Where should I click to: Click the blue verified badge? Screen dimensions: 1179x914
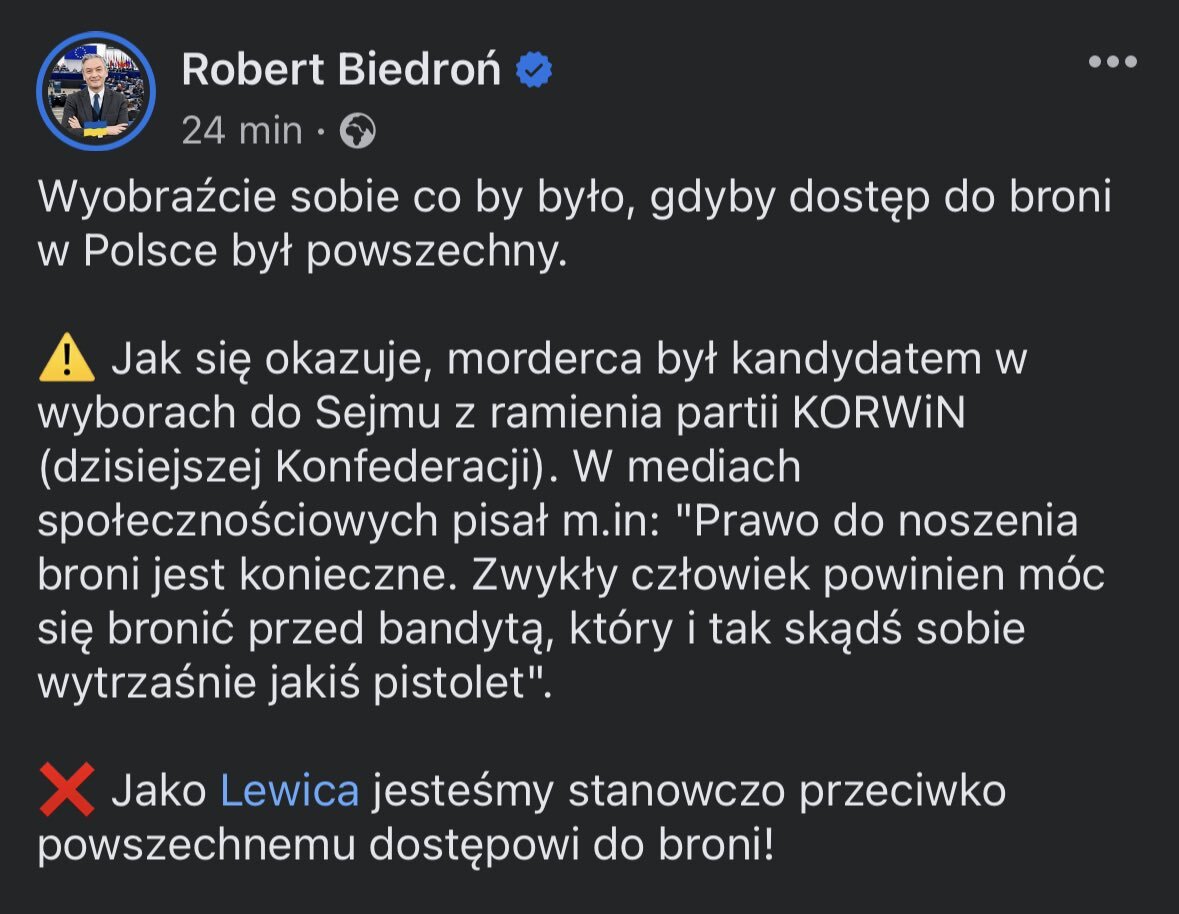[534, 70]
